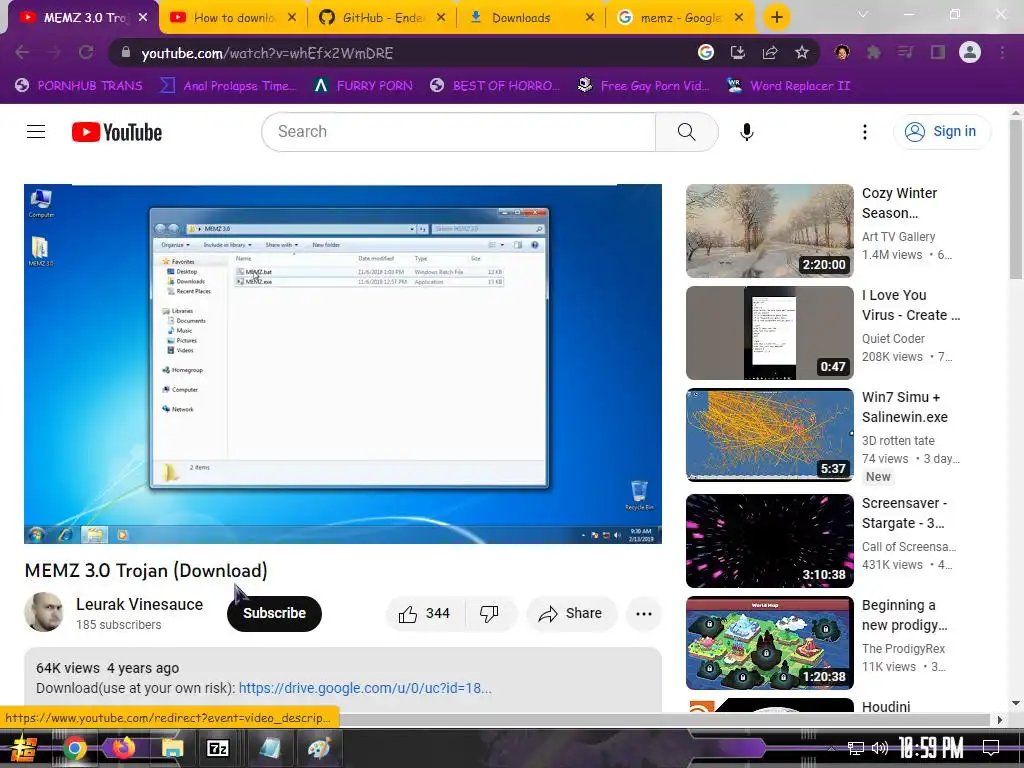
Task: Open the Leurak Vinesauce channel name
Action: pyautogui.click(x=139, y=605)
